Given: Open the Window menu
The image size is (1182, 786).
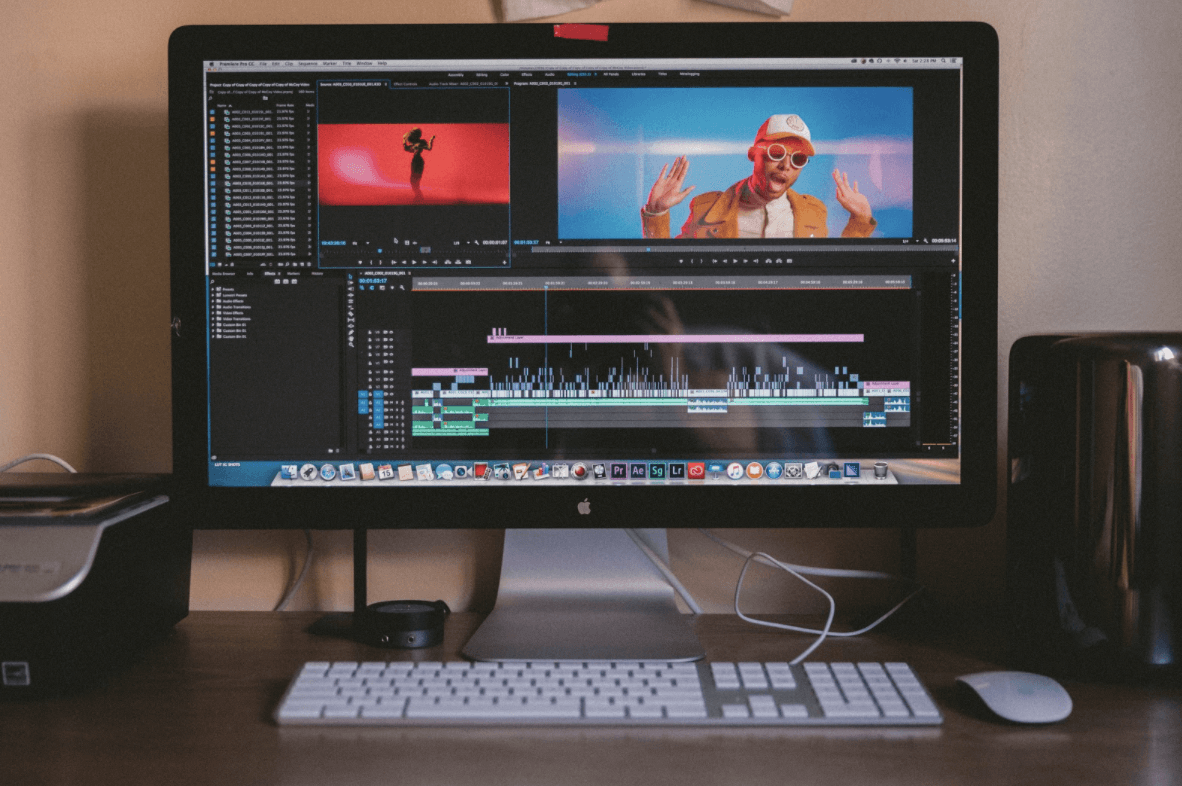Looking at the screenshot, I should (x=364, y=63).
